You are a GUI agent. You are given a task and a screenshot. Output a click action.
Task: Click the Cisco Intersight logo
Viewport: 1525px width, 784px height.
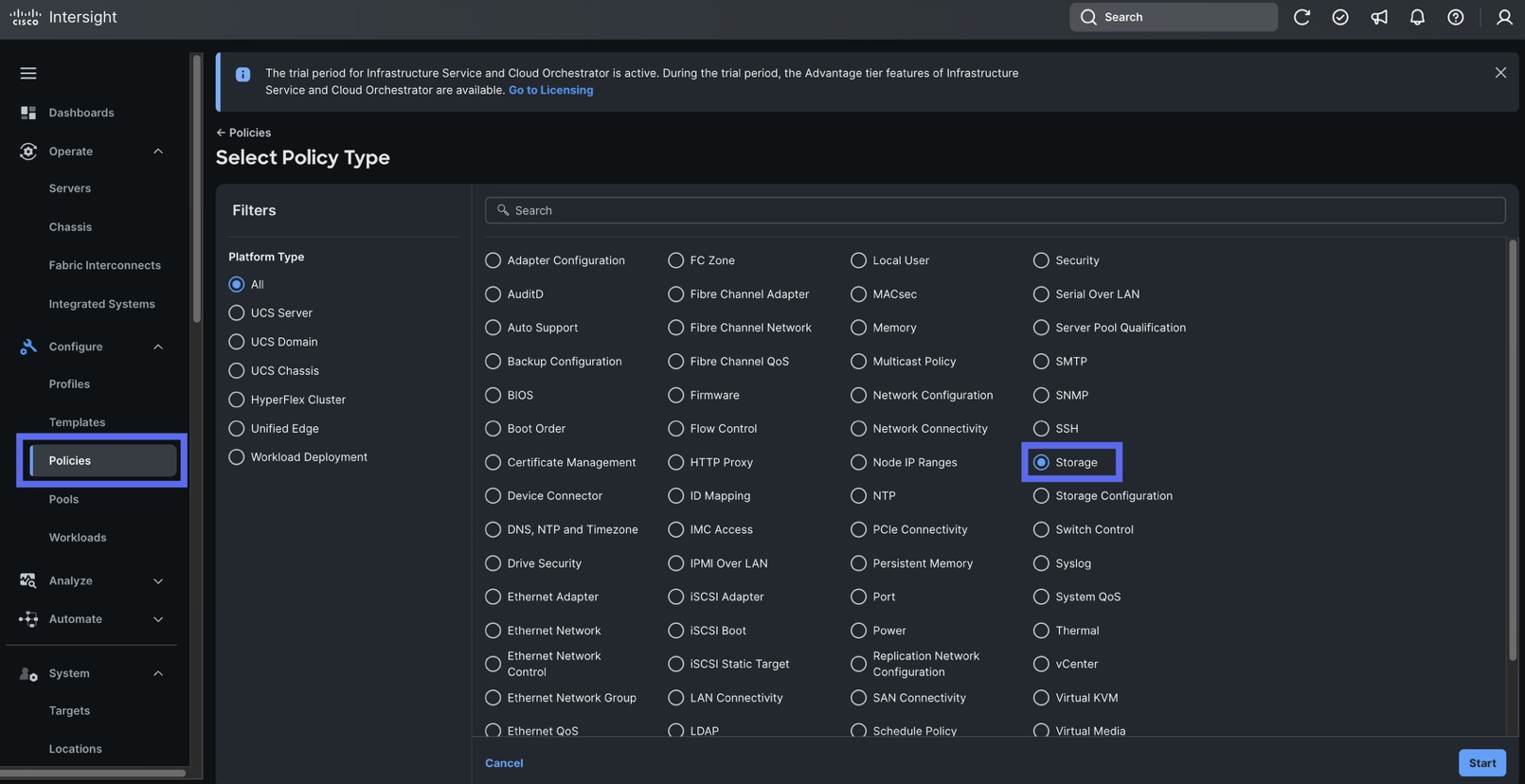click(x=63, y=17)
